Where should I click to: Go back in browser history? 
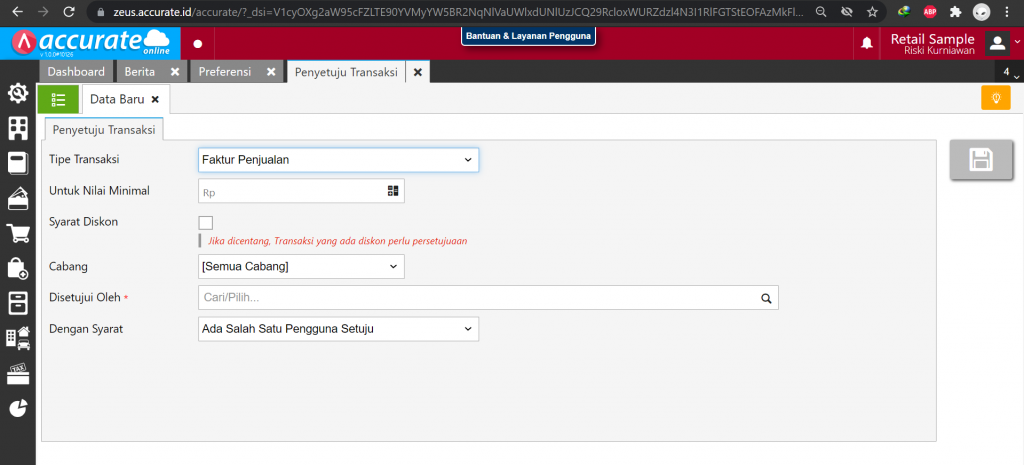[x=18, y=12]
